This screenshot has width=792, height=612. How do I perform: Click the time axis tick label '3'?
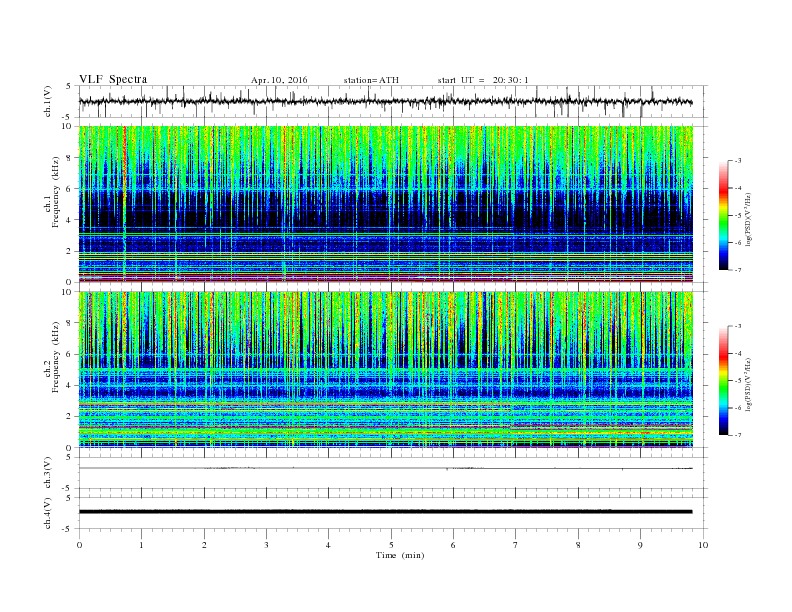click(266, 545)
